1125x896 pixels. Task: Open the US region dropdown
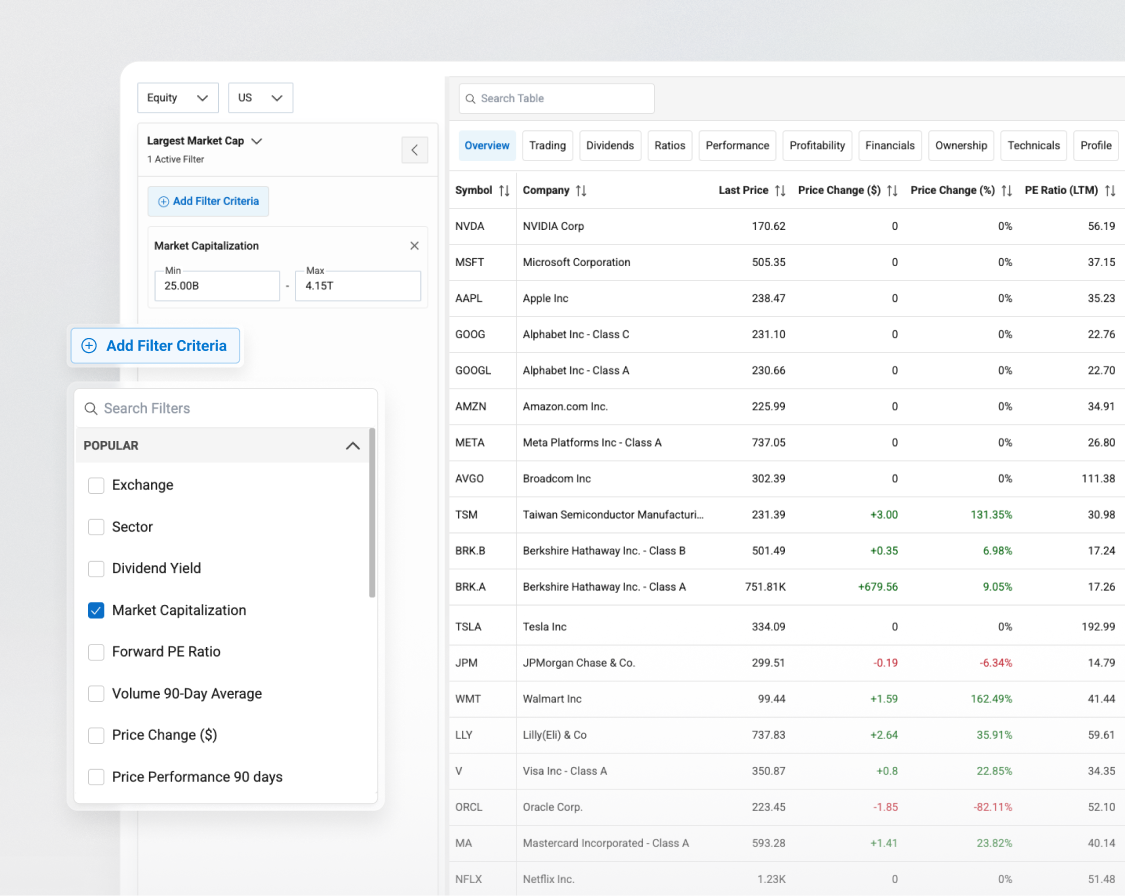pos(260,97)
